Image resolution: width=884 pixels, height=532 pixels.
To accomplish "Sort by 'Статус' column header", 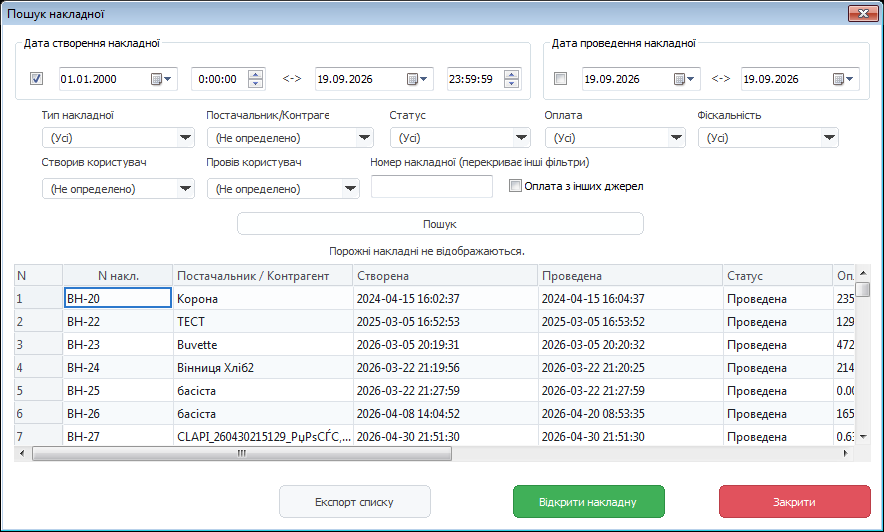I will tap(778, 276).
